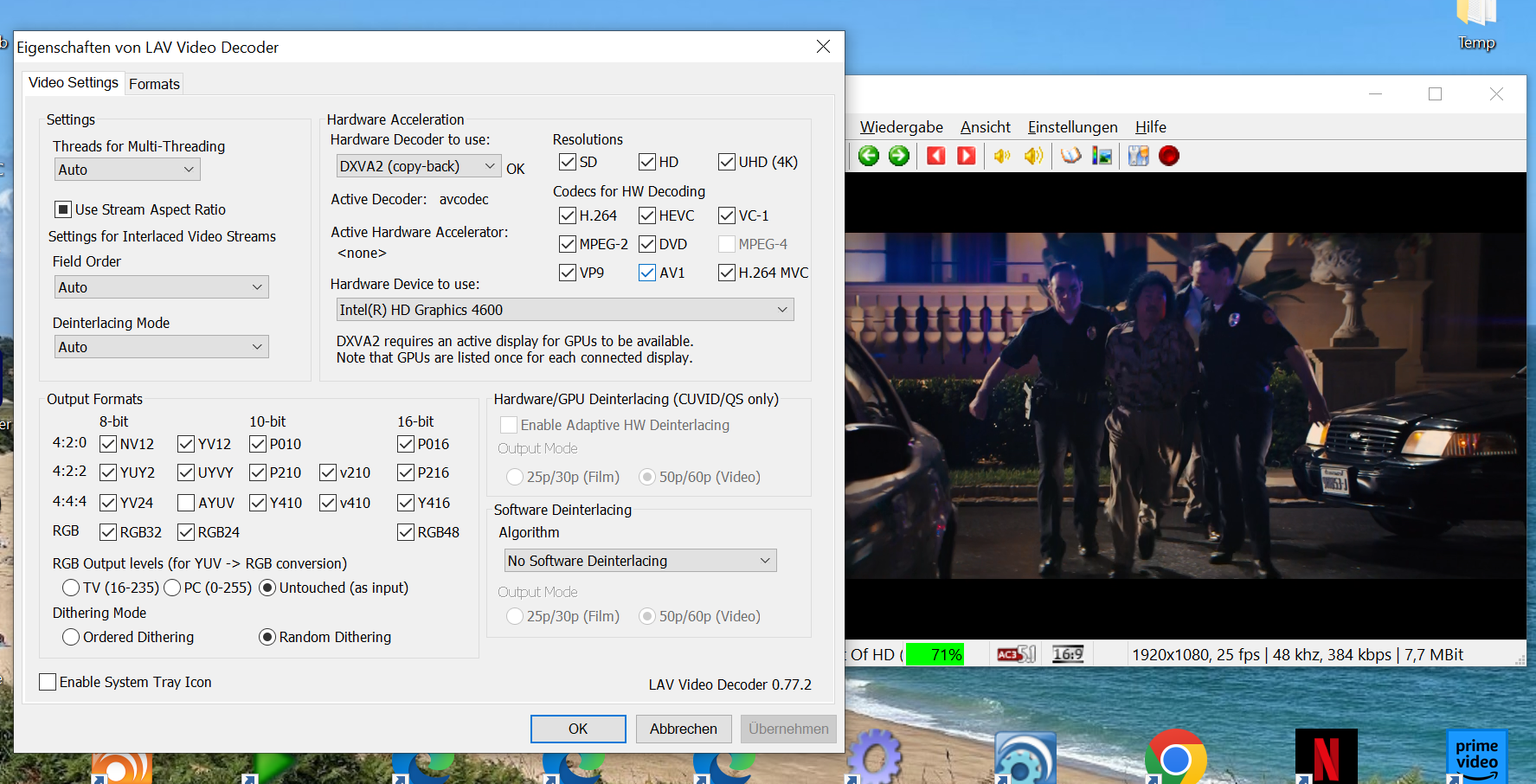
Task: Click the Abbrechen button
Action: (684, 729)
